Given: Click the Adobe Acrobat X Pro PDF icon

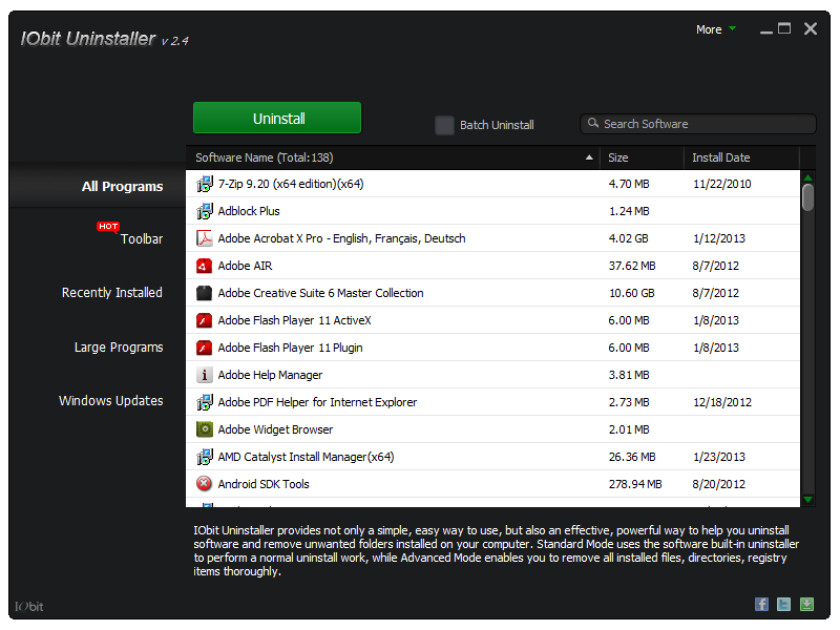Looking at the screenshot, I should point(204,238).
